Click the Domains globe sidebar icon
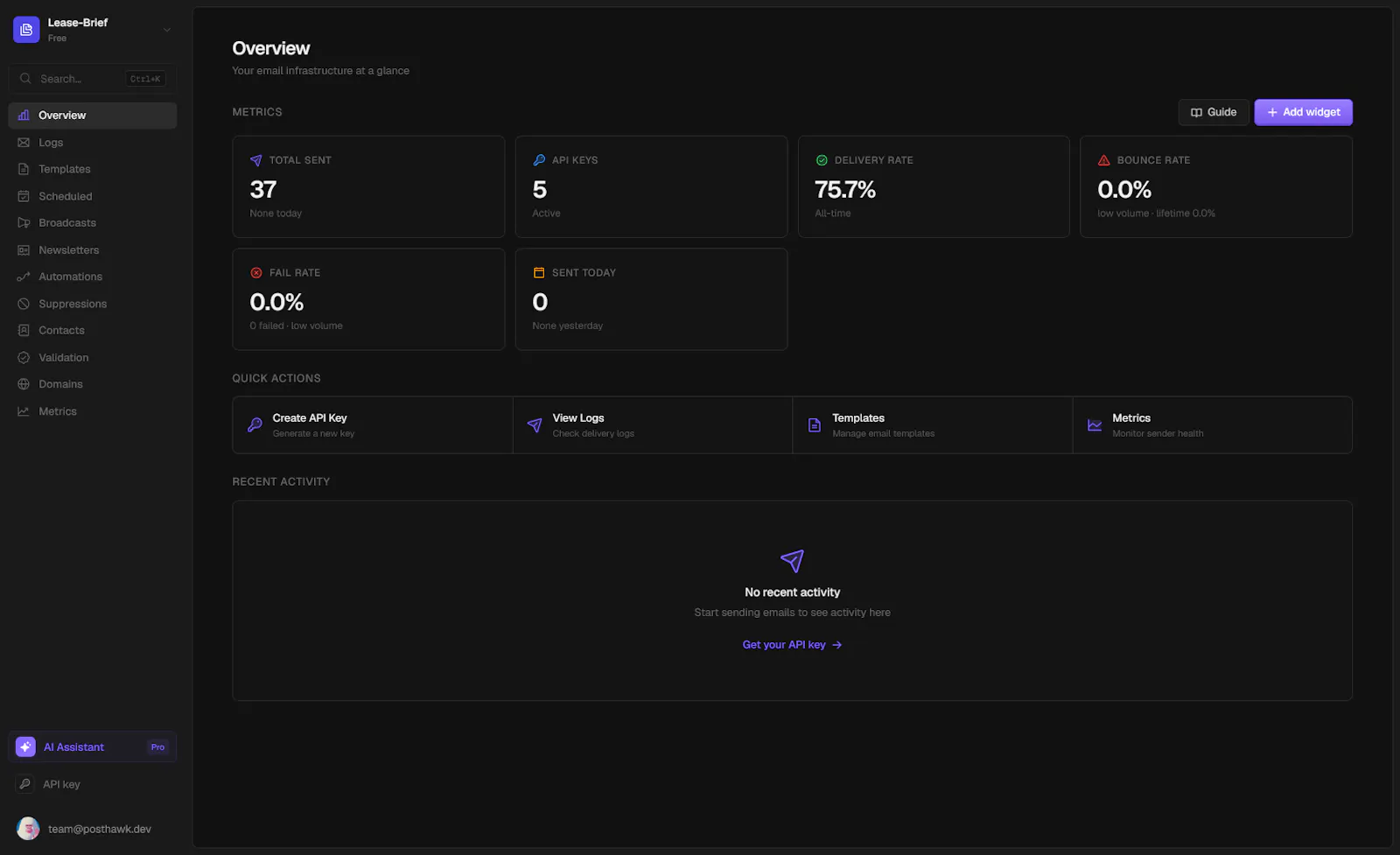This screenshot has width=1400, height=855. (x=24, y=384)
